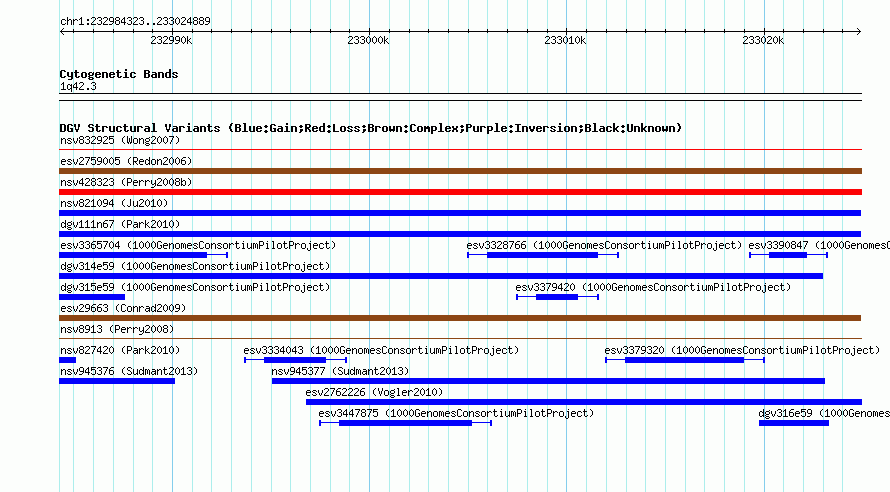The image size is (890, 492).
Task: Open the dgv315e59 variant label
Action: [x=195, y=287]
